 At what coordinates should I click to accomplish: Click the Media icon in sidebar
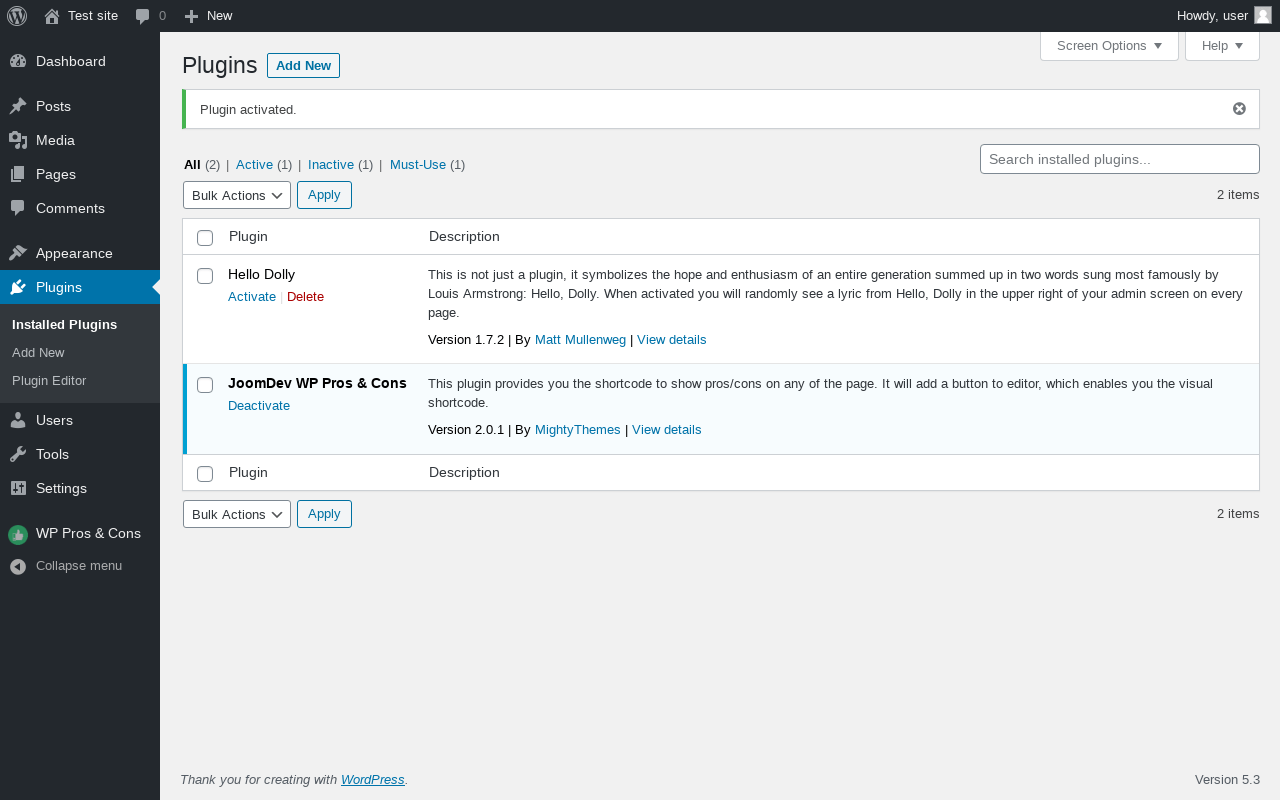point(18,140)
